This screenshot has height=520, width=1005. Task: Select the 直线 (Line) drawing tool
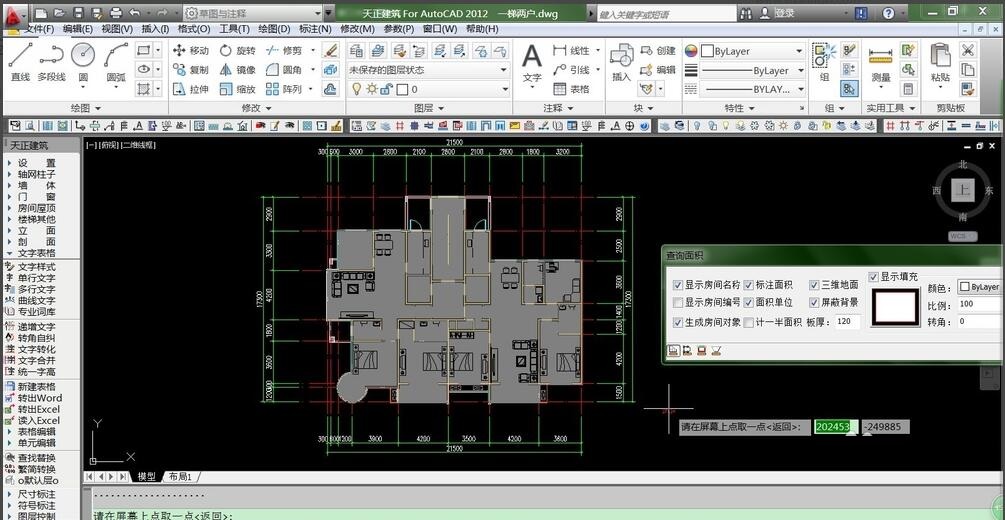point(20,61)
